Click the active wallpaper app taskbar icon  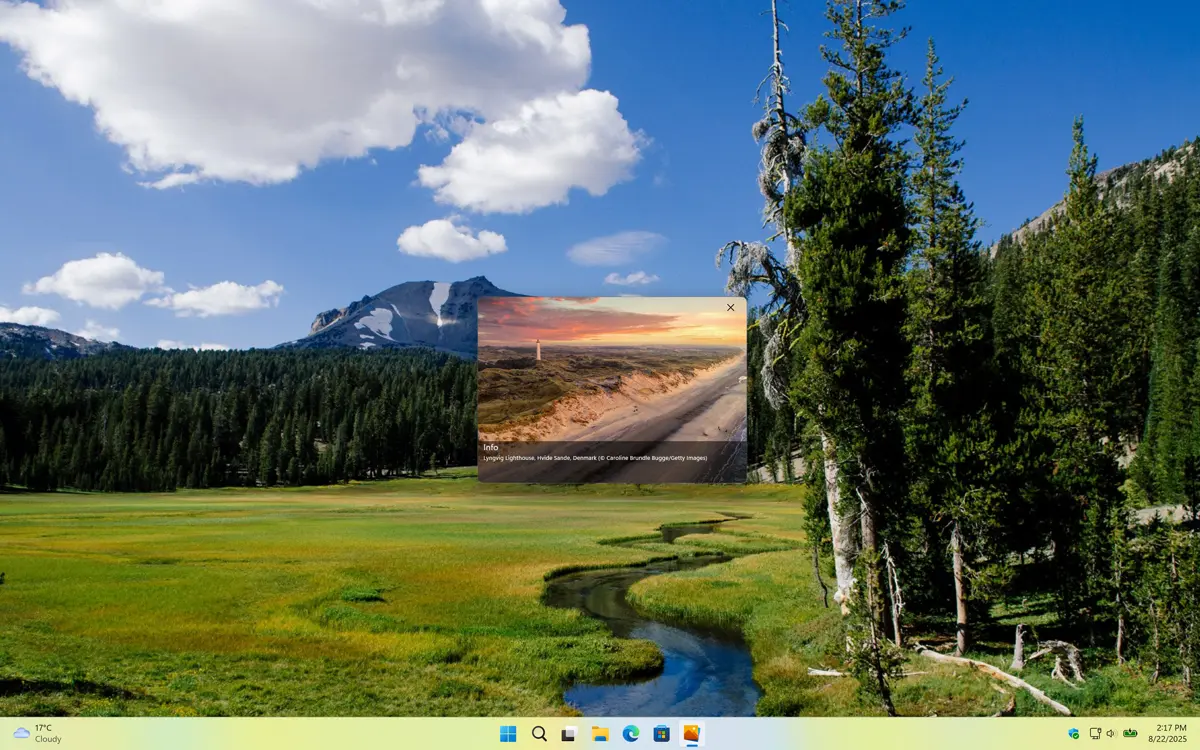tap(691, 734)
